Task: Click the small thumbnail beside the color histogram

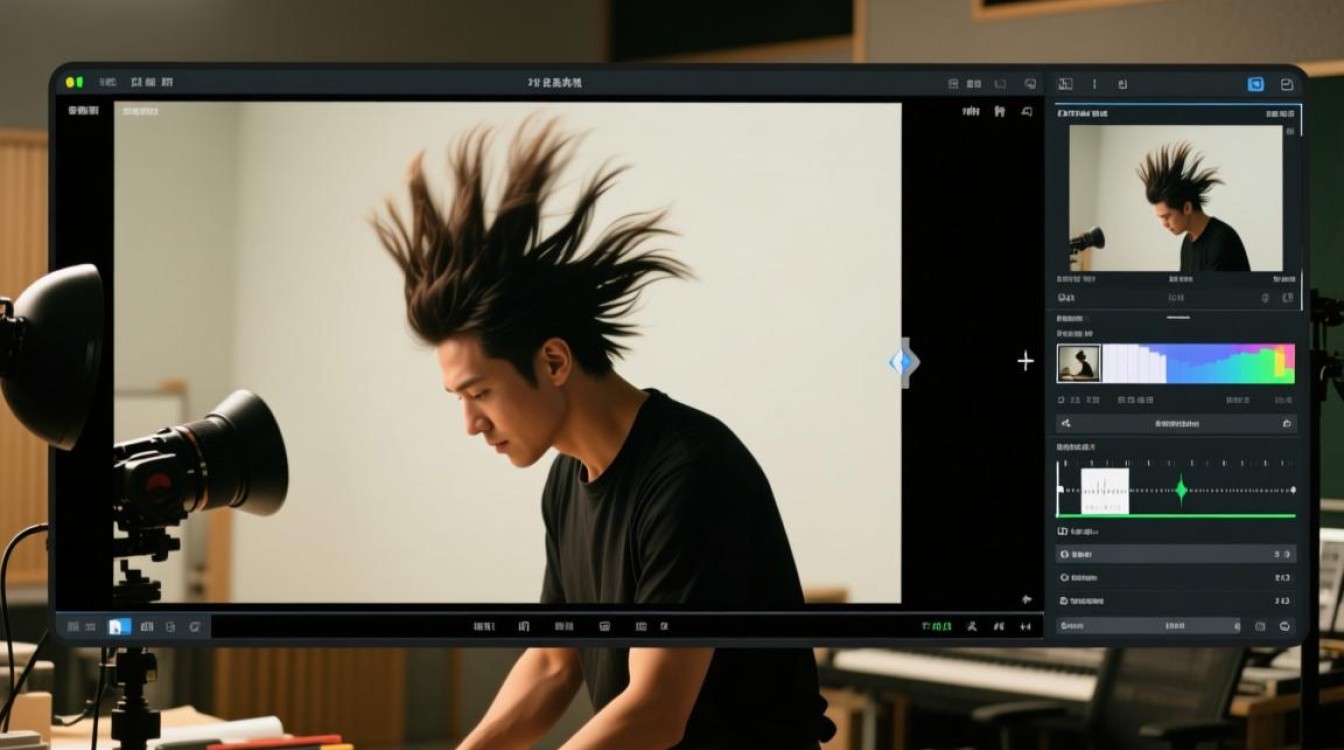Action: click(1079, 364)
